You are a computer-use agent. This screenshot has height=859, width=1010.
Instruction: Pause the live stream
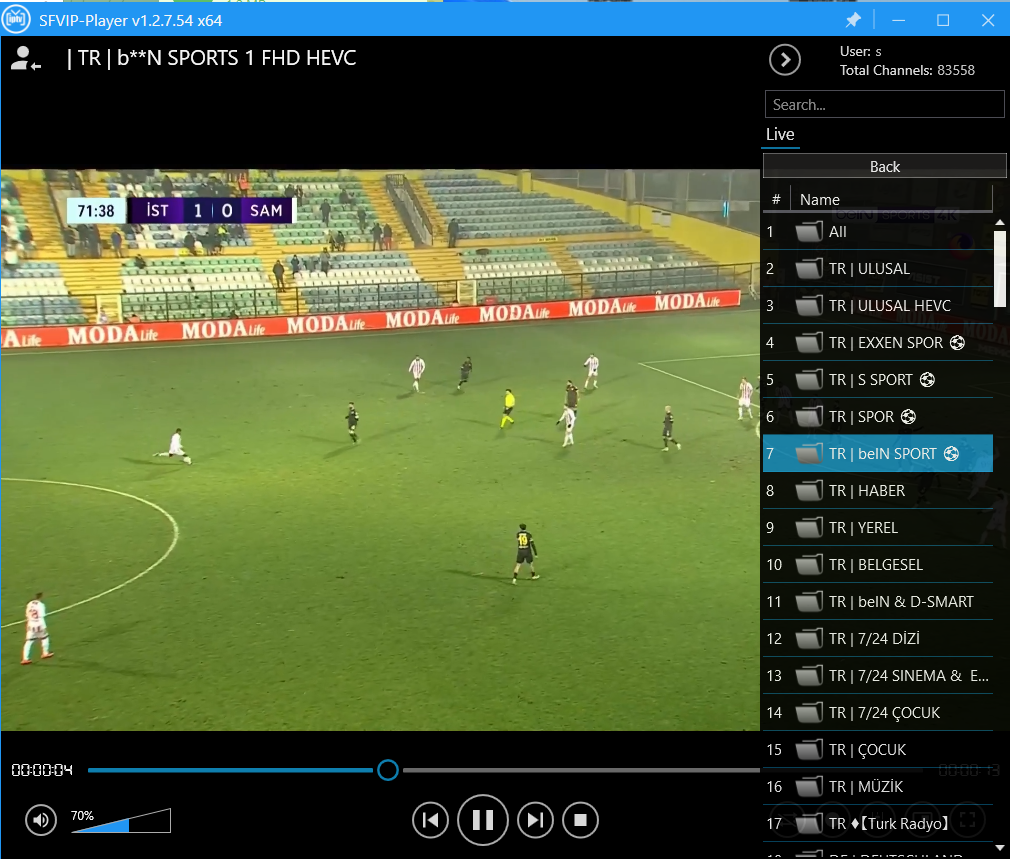[482, 820]
